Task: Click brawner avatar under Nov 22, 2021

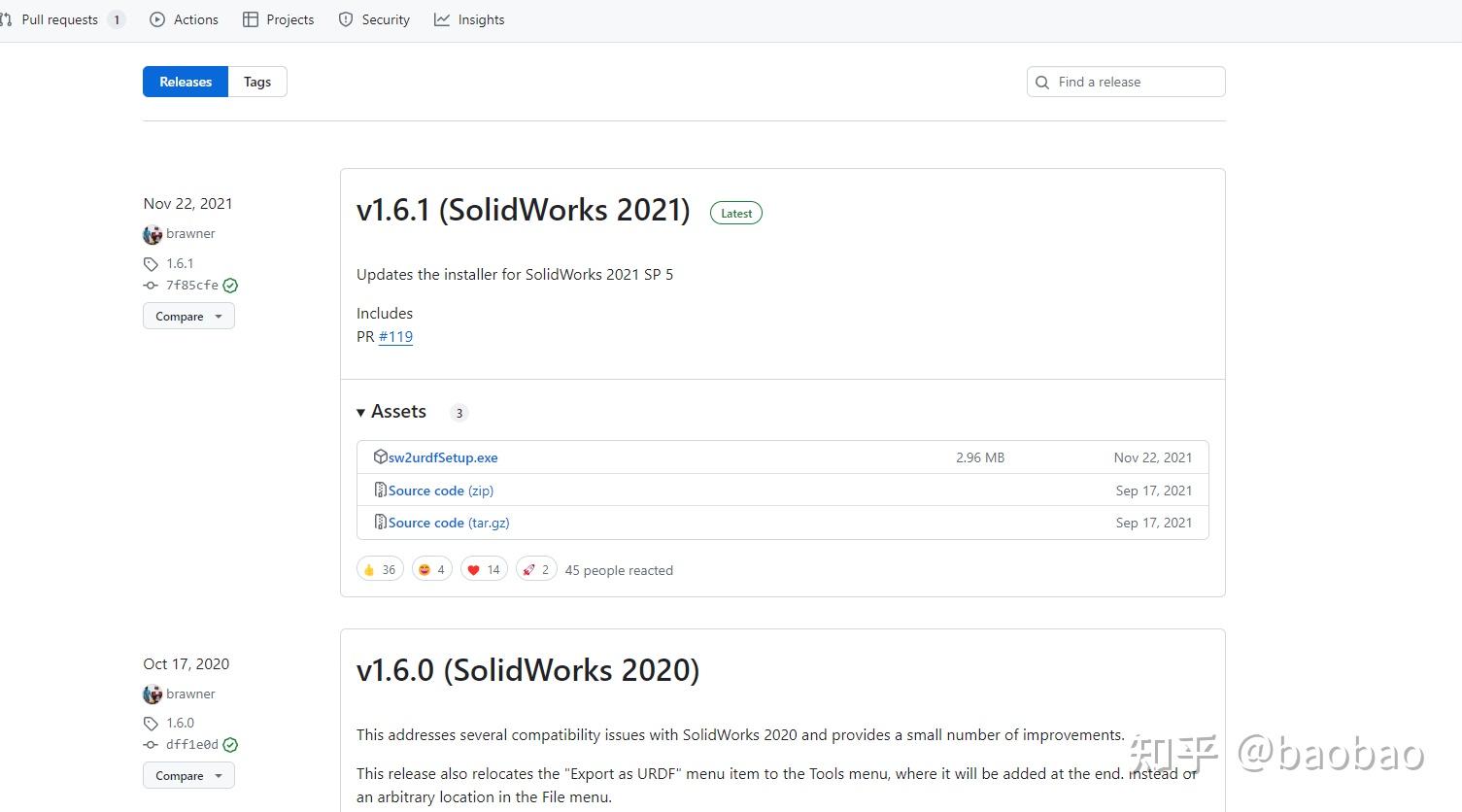Action: [x=153, y=234]
